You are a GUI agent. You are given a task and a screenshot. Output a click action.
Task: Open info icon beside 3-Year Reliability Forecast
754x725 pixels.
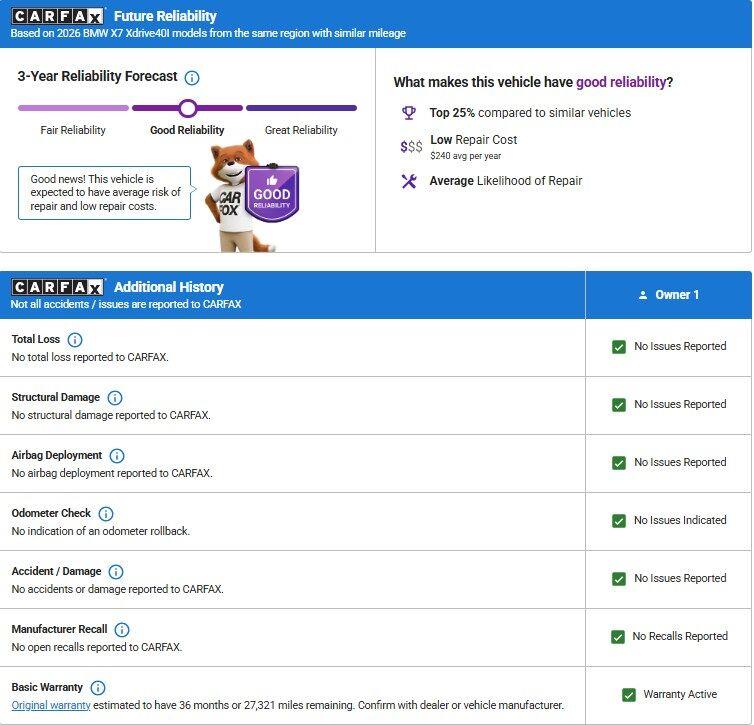[x=192, y=77]
